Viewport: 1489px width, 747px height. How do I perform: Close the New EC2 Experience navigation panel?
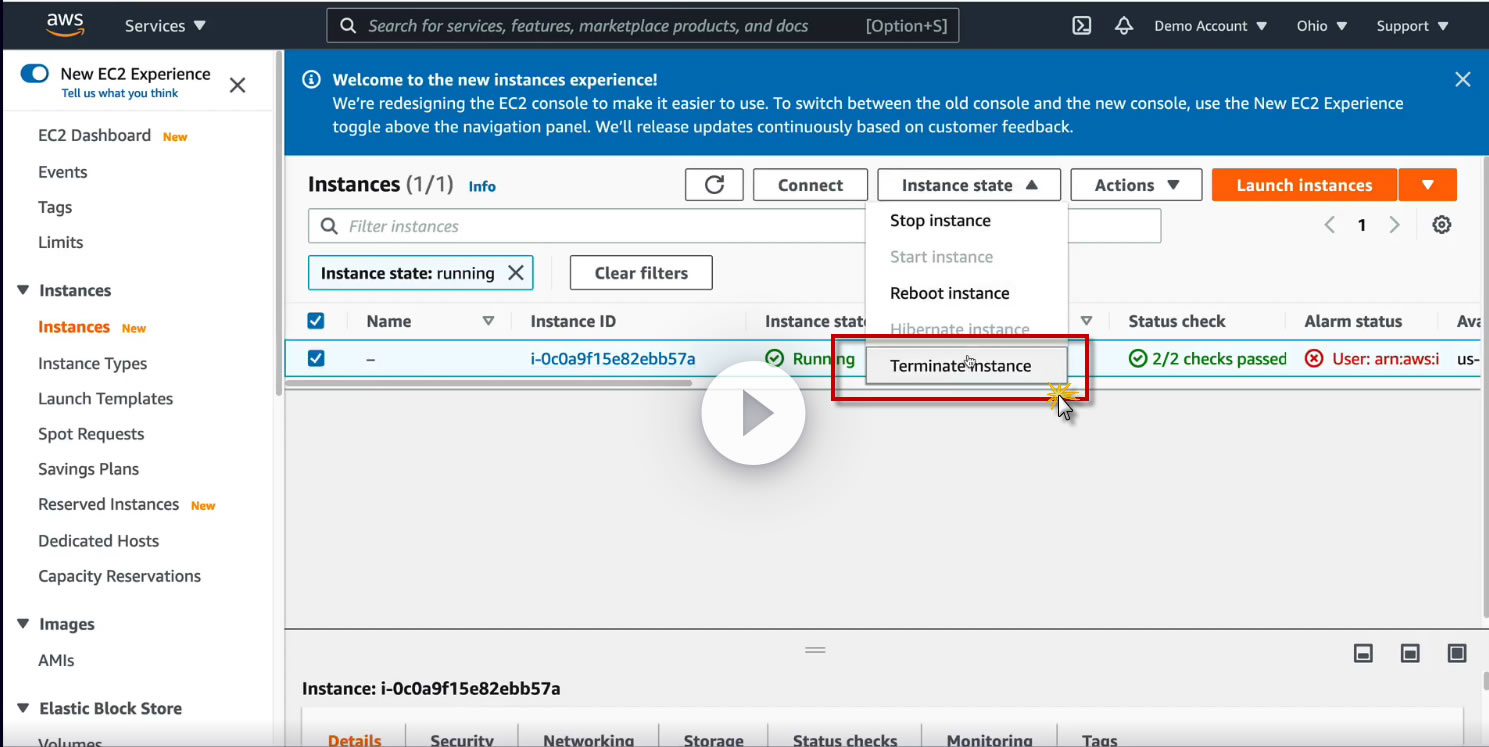(x=237, y=85)
